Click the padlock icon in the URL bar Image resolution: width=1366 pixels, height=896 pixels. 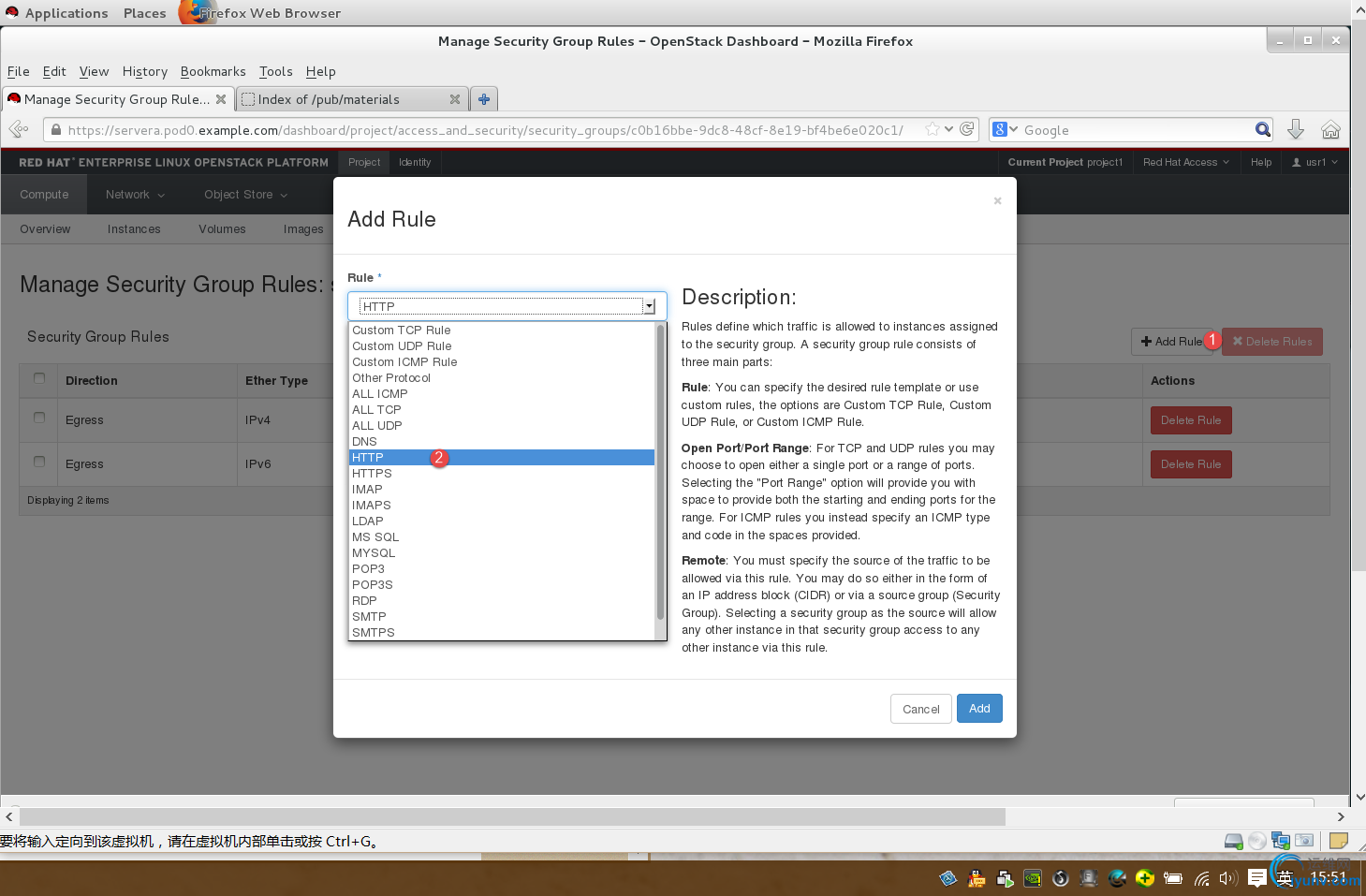(56, 130)
